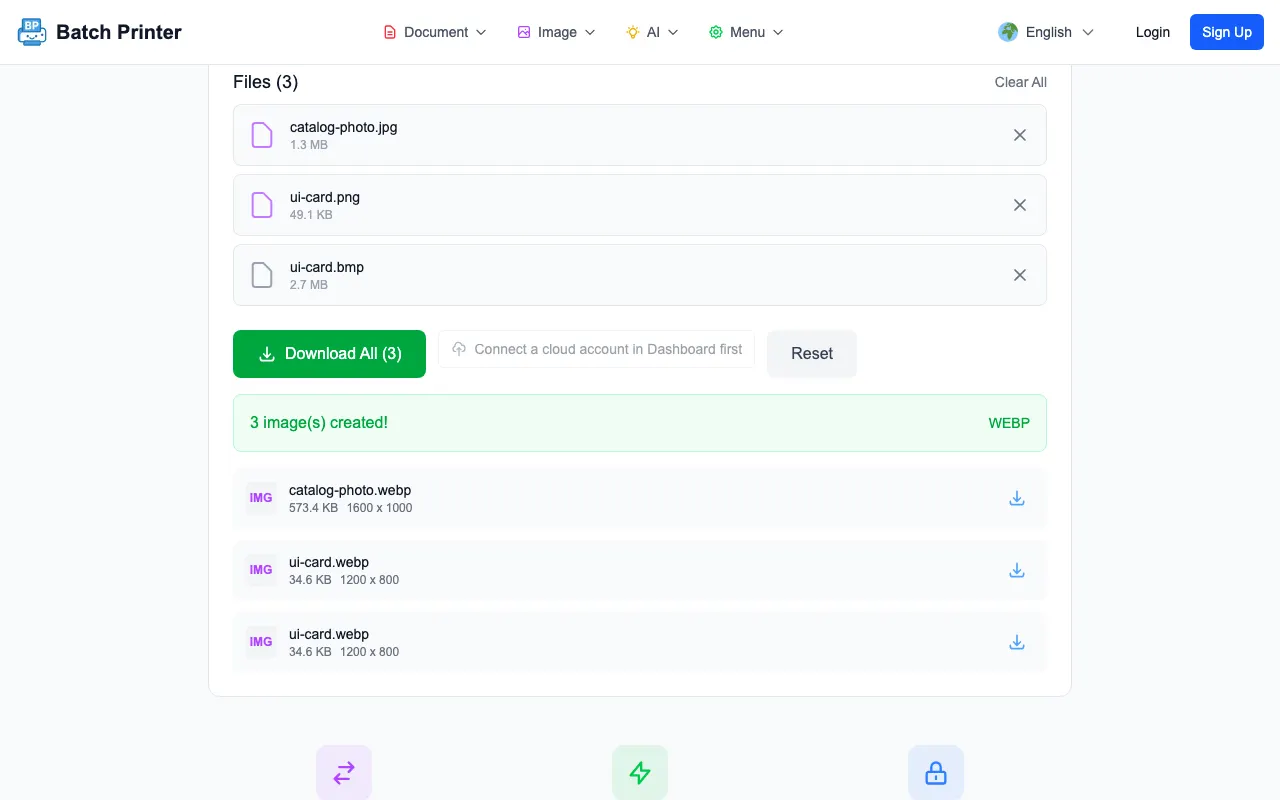Image resolution: width=1280 pixels, height=800 pixels.
Task: Click the Reset button
Action: click(812, 354)
